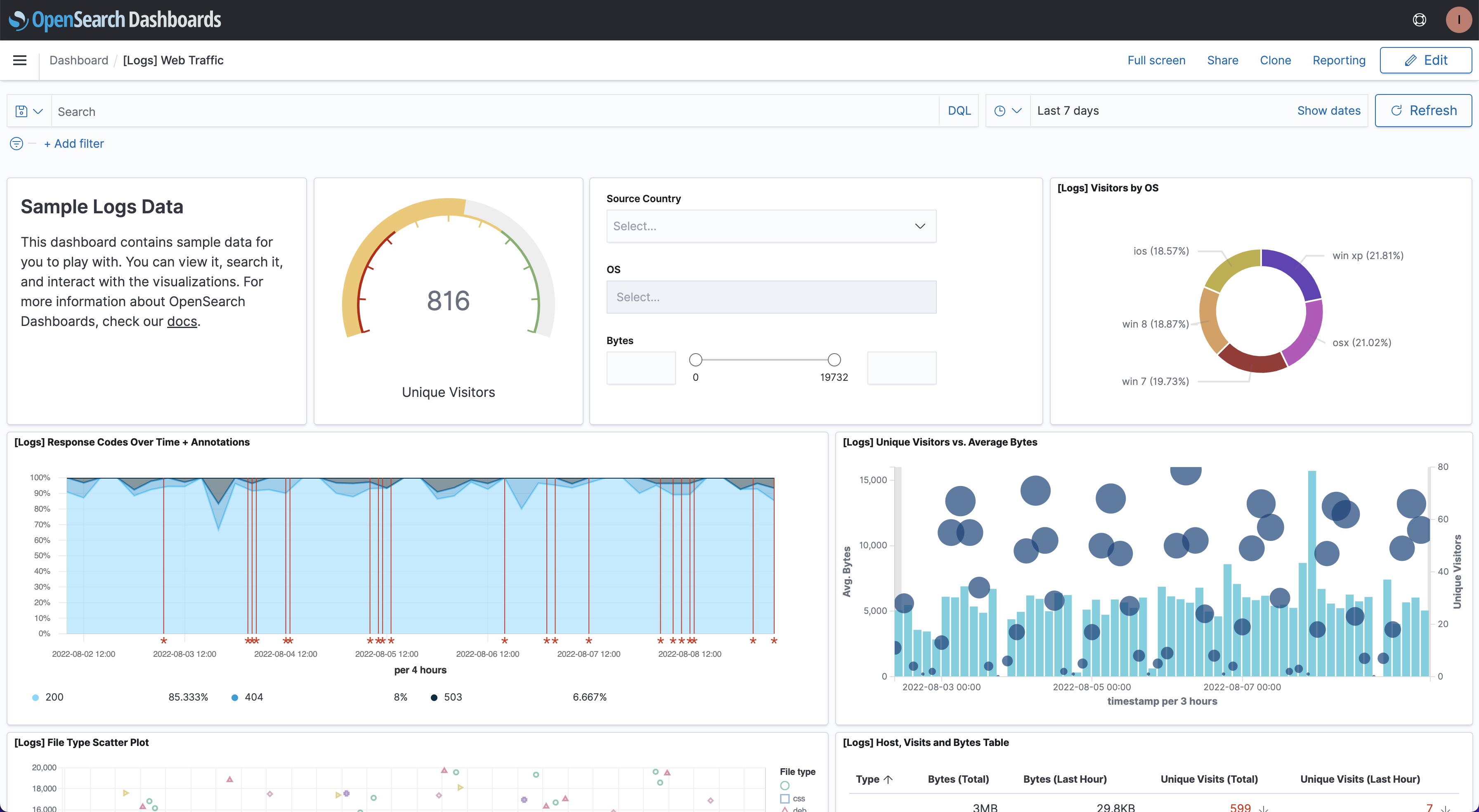Click the OpenSearch Dashboards logo
This screenshot has width=1479, height=812.
tap(115, 20)
